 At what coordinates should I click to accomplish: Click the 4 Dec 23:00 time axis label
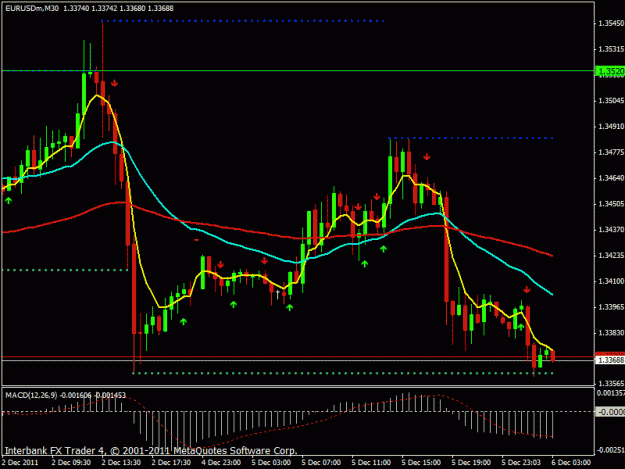coord(221,463)
